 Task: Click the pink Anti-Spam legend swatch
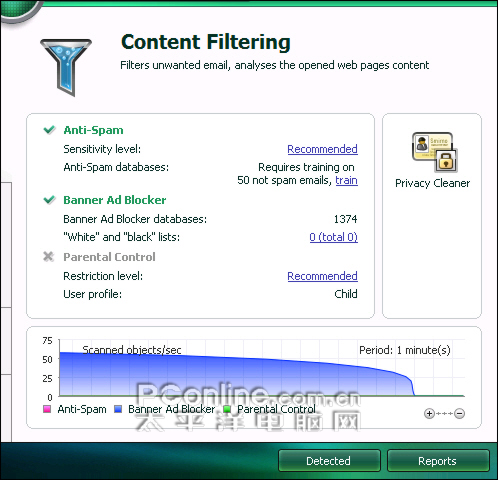click(x=47, y=409)
